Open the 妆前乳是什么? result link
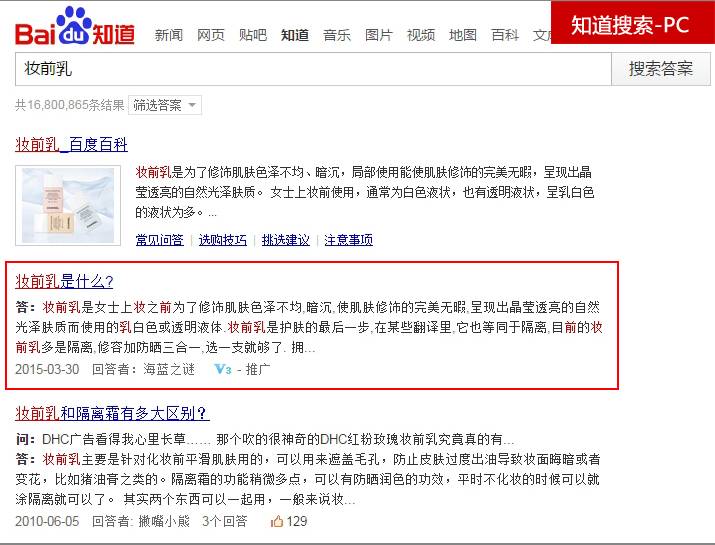 pyautogui.click(x=64, y=281)
